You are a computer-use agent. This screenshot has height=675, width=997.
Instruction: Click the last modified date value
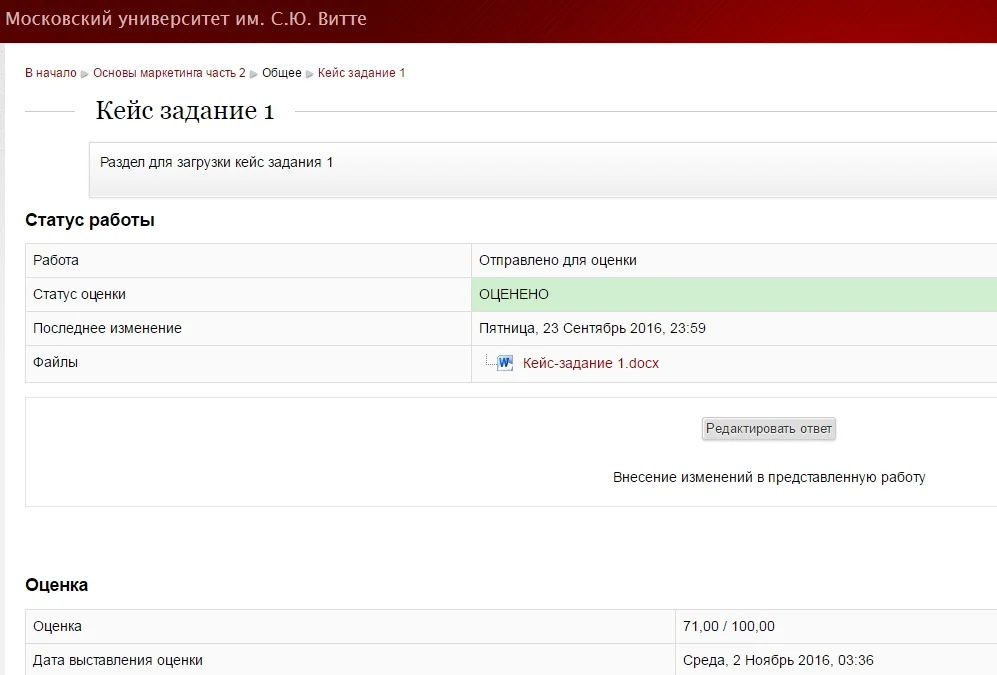coord(592,328)
